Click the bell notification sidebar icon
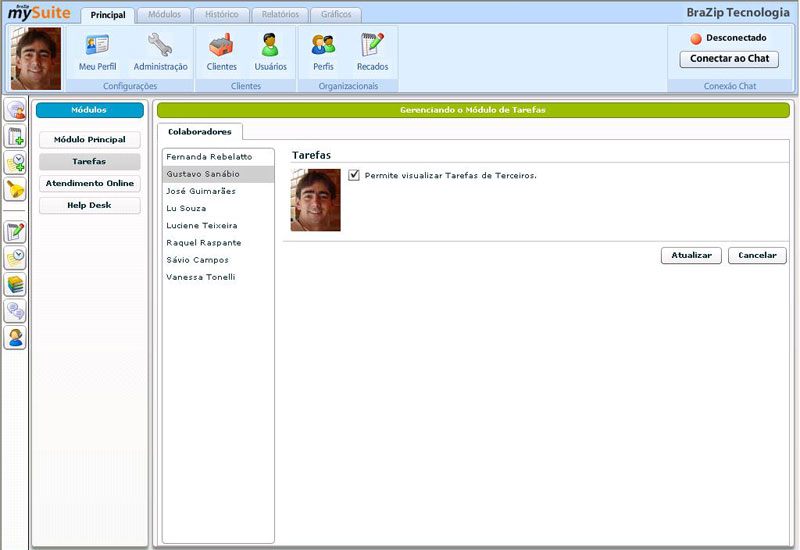 15,189
